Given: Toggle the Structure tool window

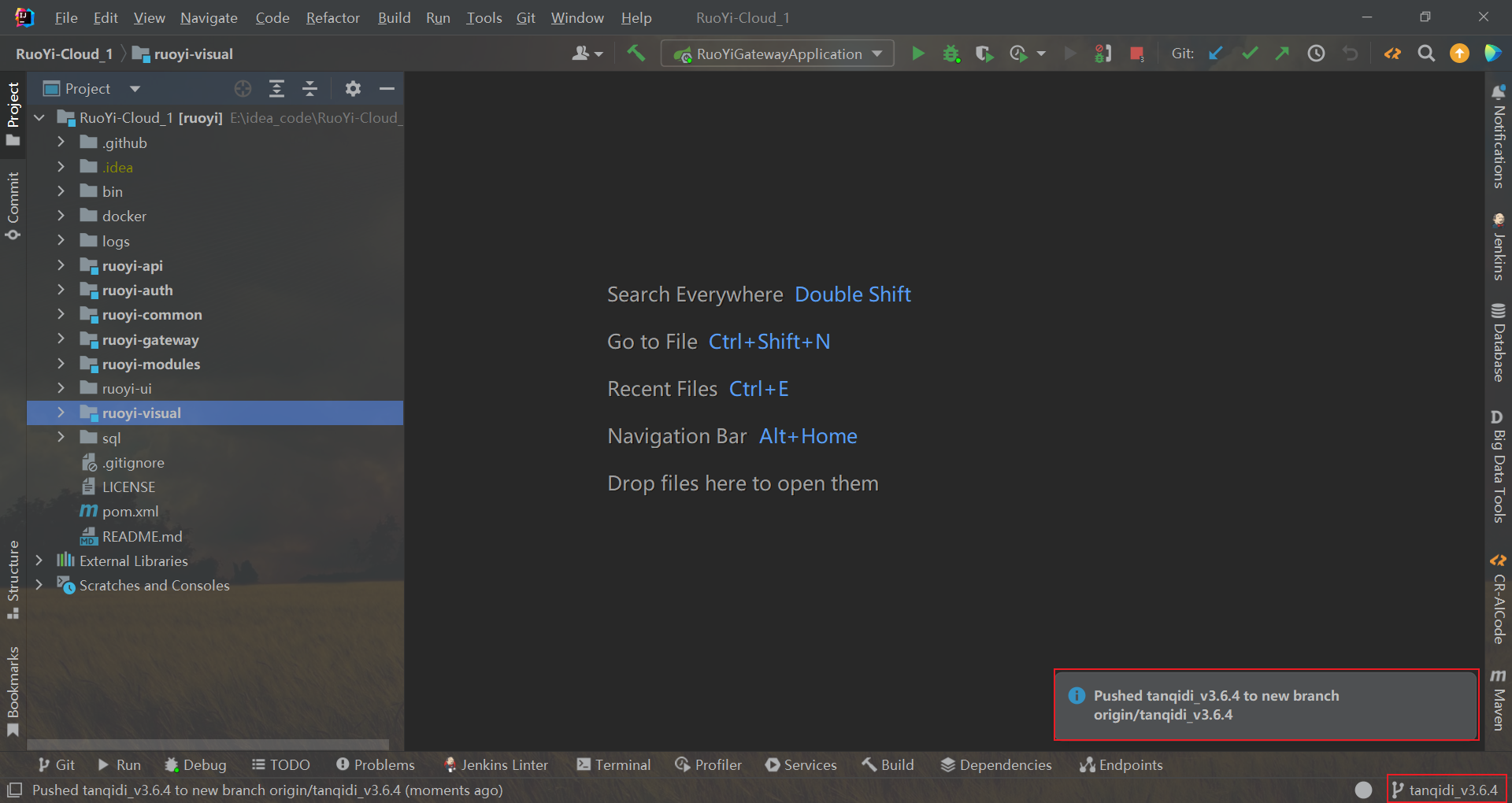Looking at the screenshot, I should tap(13, 579).
